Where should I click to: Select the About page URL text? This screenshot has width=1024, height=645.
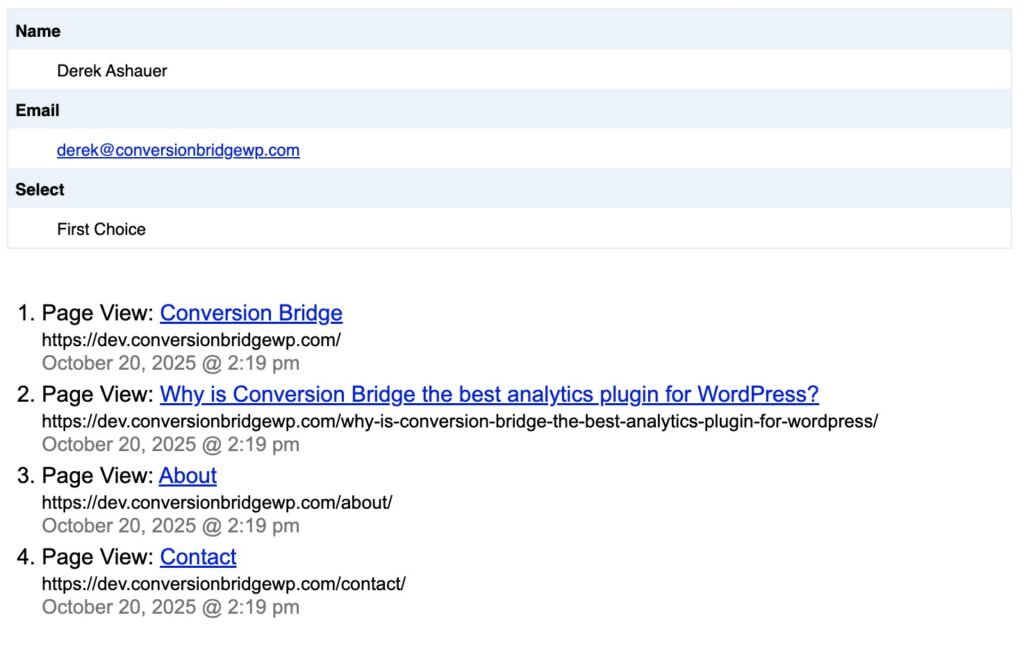coord(216,503)
